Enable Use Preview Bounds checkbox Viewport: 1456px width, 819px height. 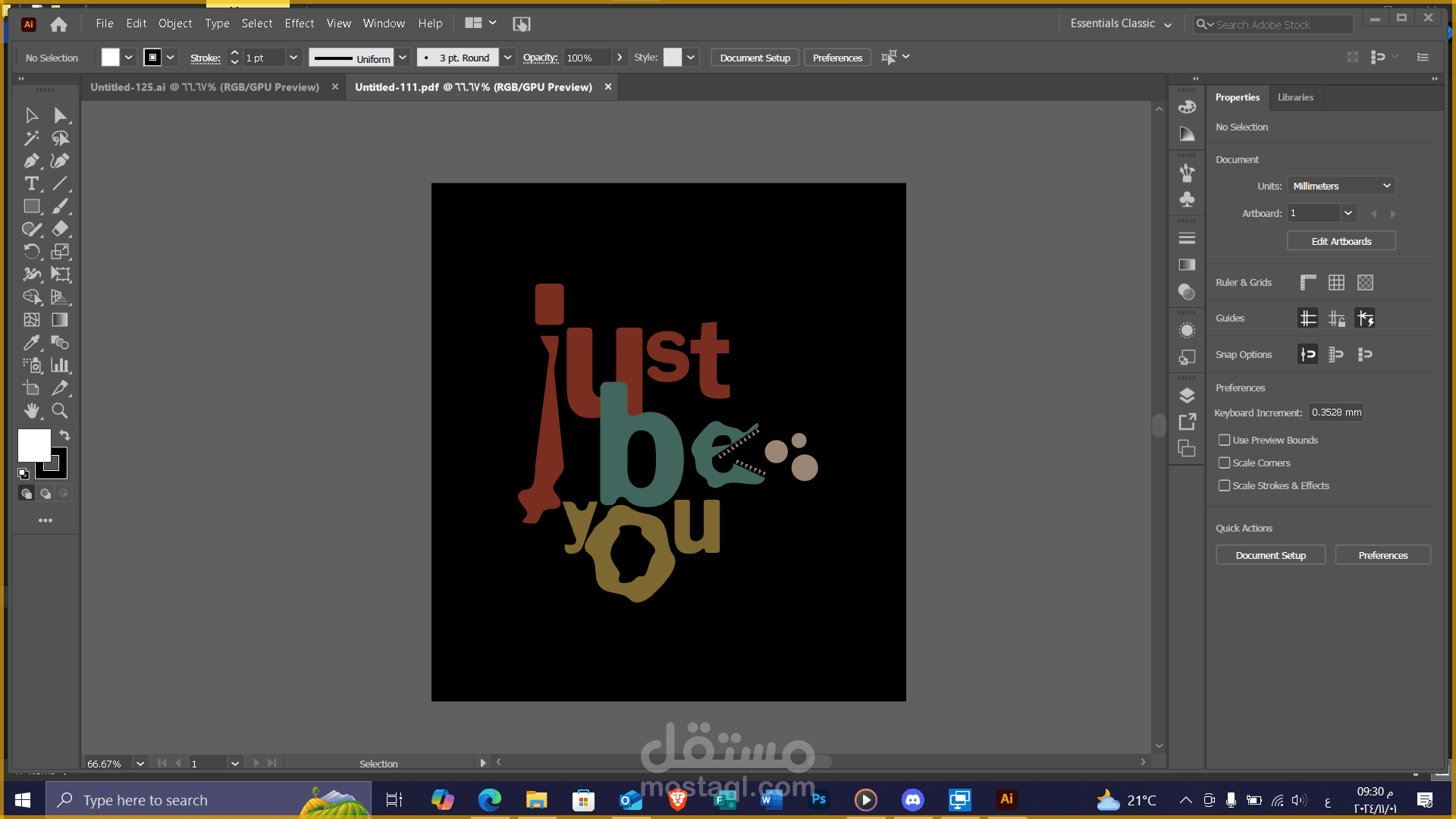pos(1224,440)
